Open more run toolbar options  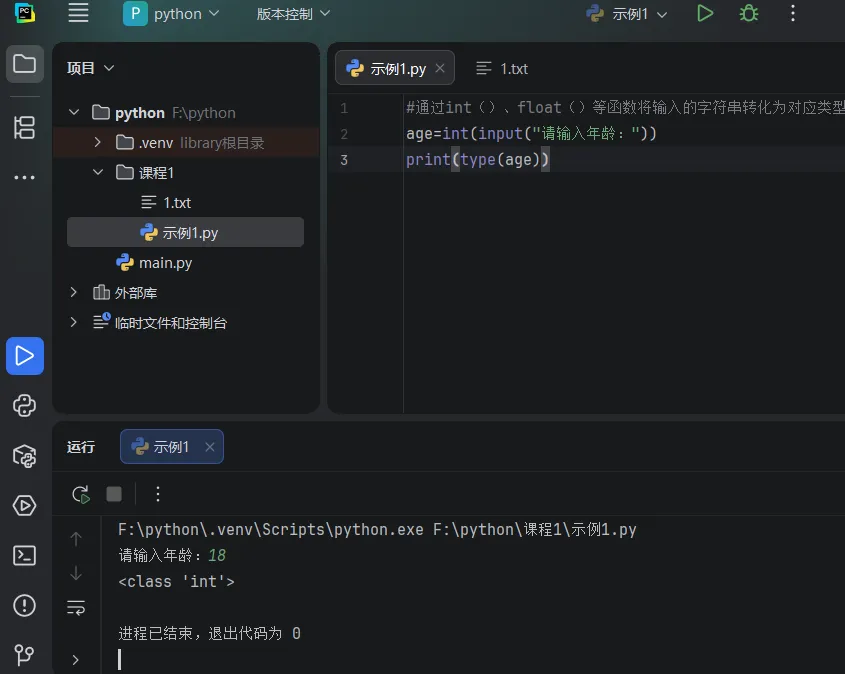point(157,494)
